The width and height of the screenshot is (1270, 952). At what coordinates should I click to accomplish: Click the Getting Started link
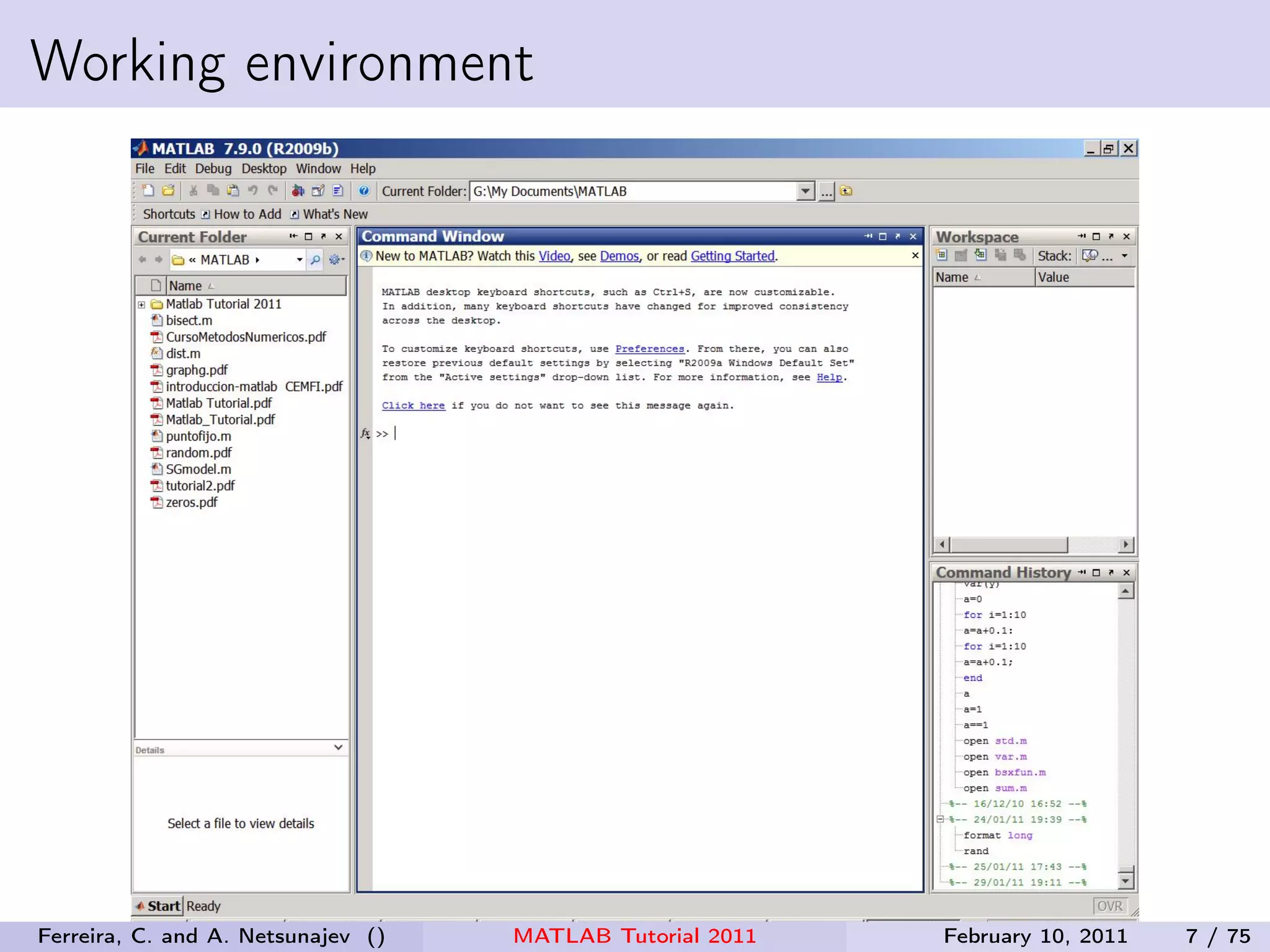click(x=732, y=256)
